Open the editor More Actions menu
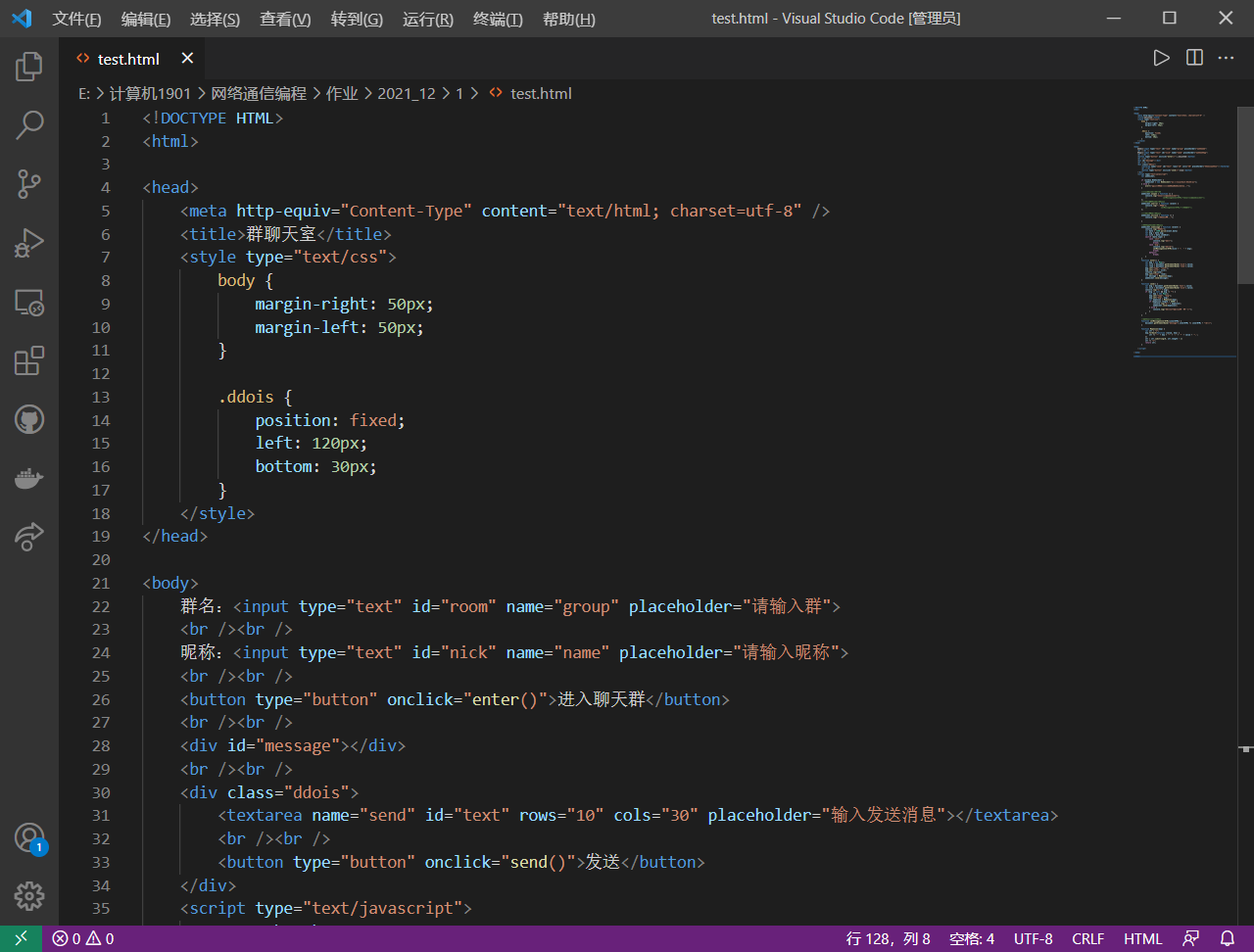1254x952 pixels. point(1226,58)
